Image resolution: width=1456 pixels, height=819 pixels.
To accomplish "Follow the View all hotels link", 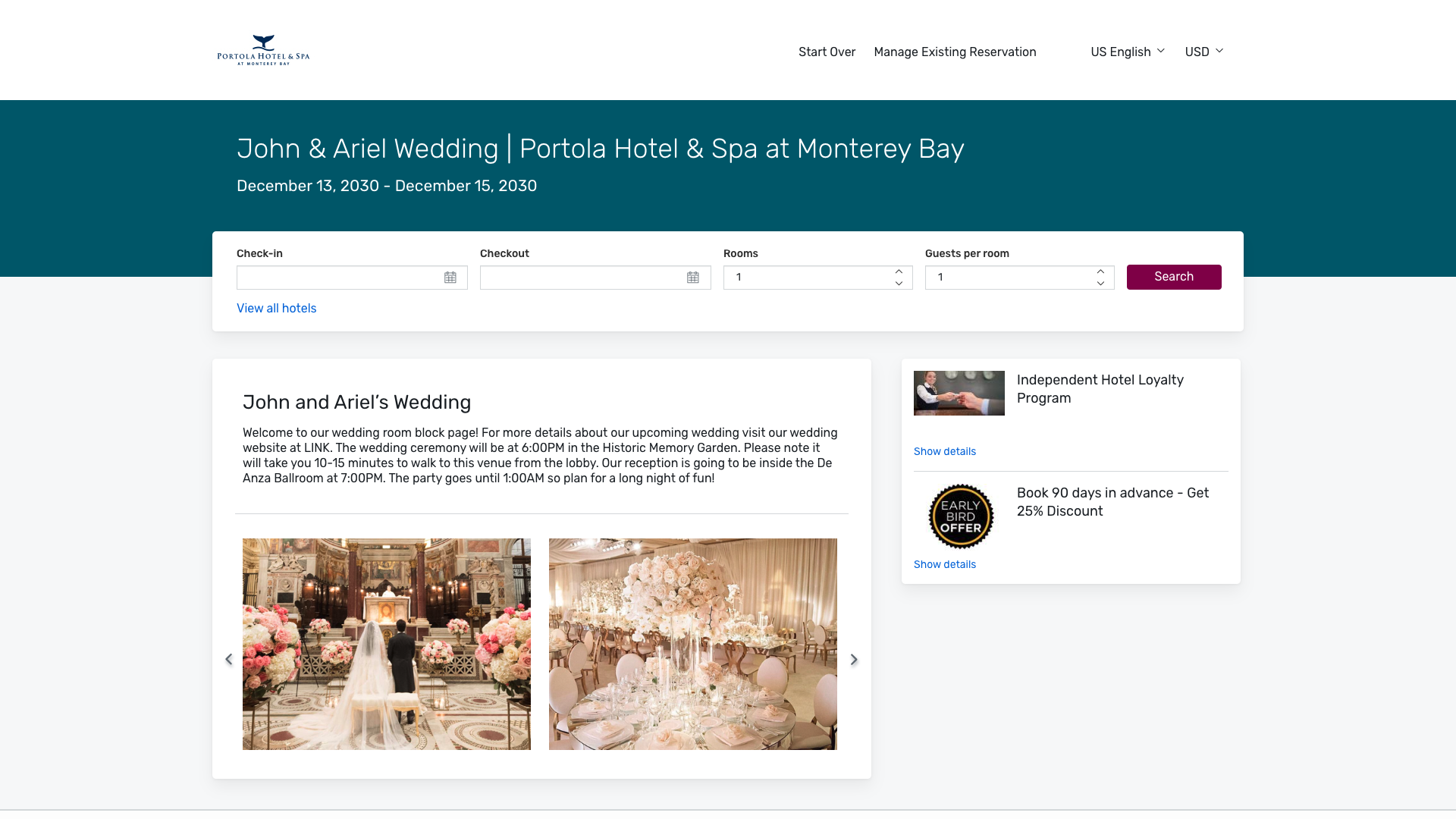I will tap(276, 308).
